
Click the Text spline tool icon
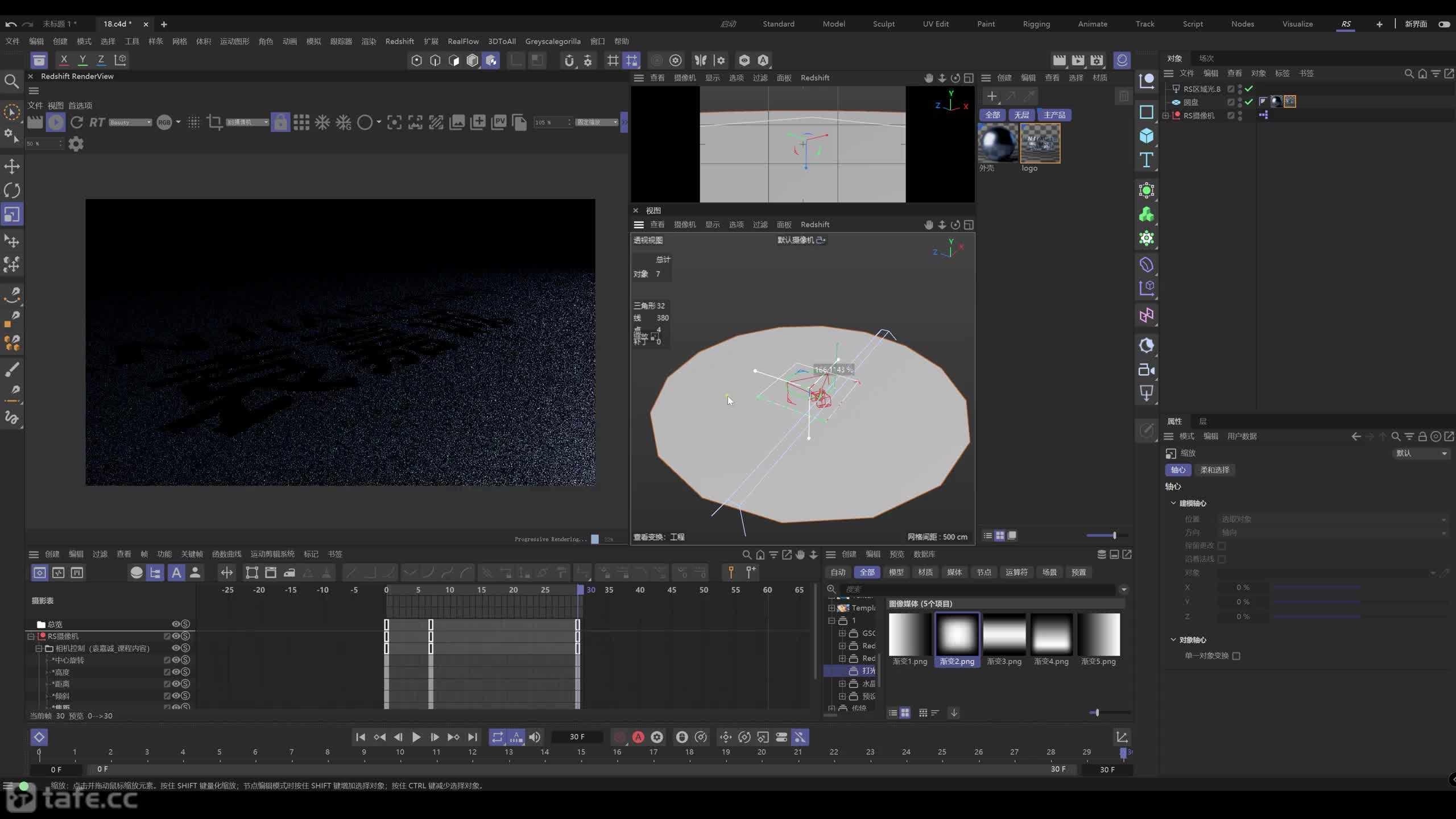[1146, 160]
